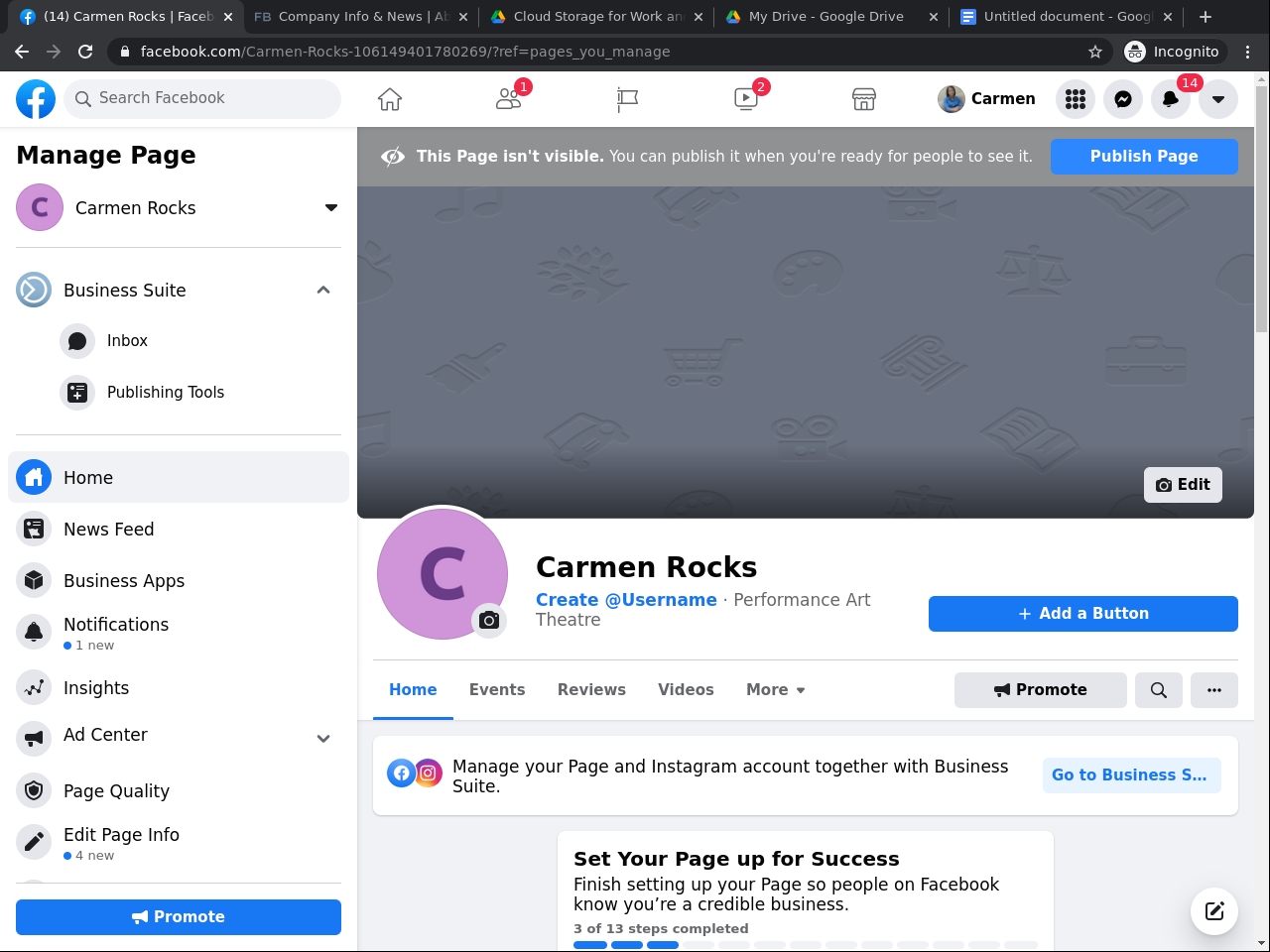Open page options three-dot menu
This screenshot has width=1270, height=952.
(x=1214, y=690)
